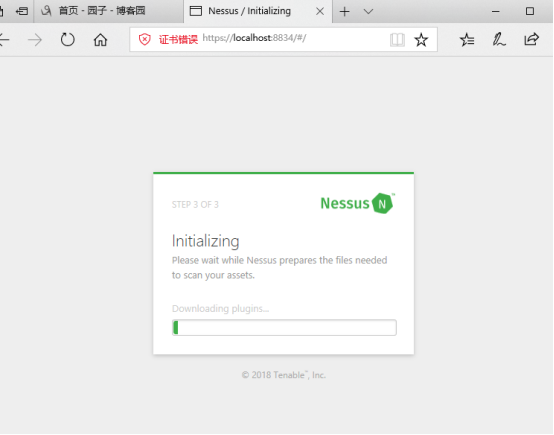Go to the browser home page
The height and width of the screenshot is (435, 554).
pos(100,40)
